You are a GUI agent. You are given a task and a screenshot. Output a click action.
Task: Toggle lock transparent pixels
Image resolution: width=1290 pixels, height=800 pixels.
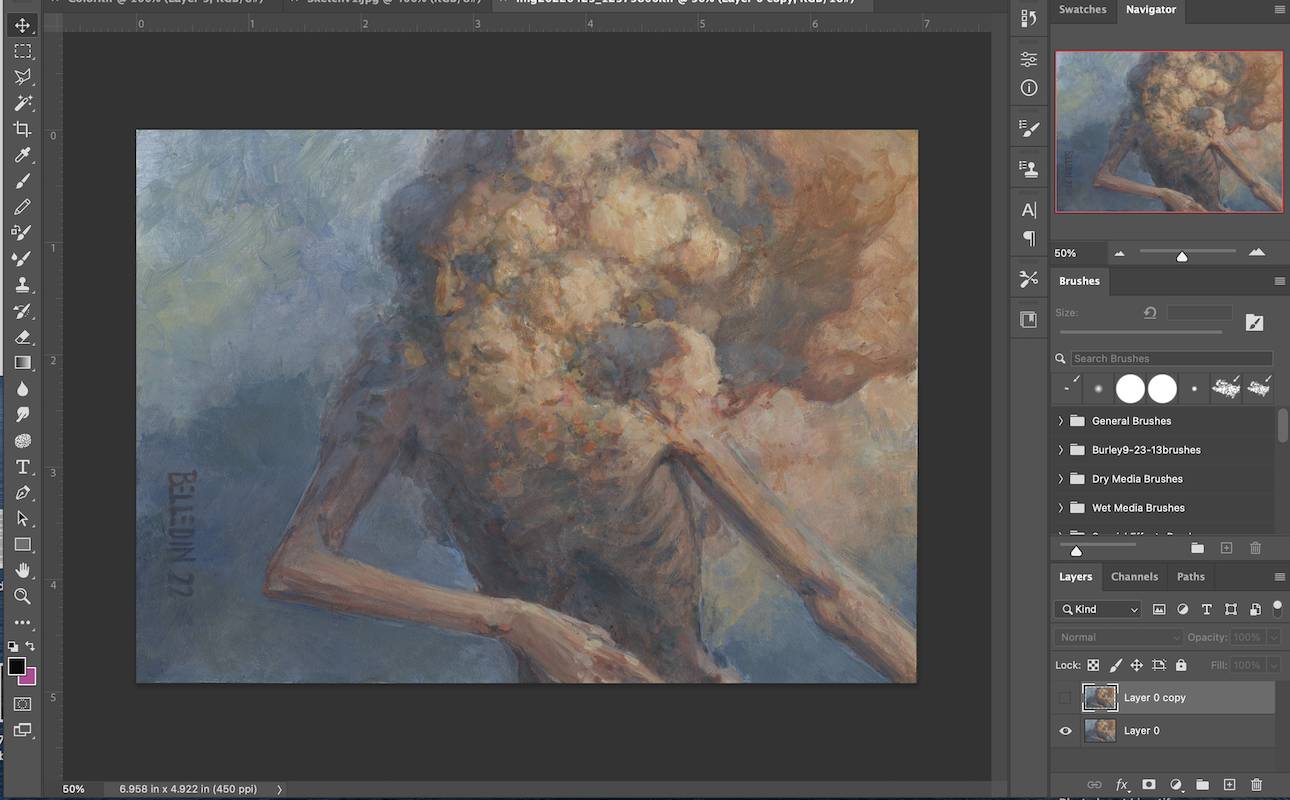point(1093,665)
